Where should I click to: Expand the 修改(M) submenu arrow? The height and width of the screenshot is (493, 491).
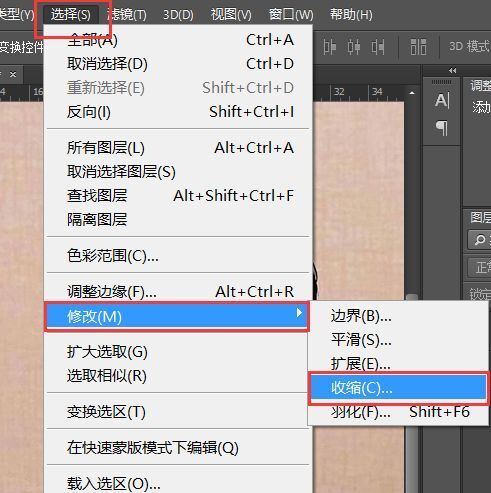tap(299, 313)
